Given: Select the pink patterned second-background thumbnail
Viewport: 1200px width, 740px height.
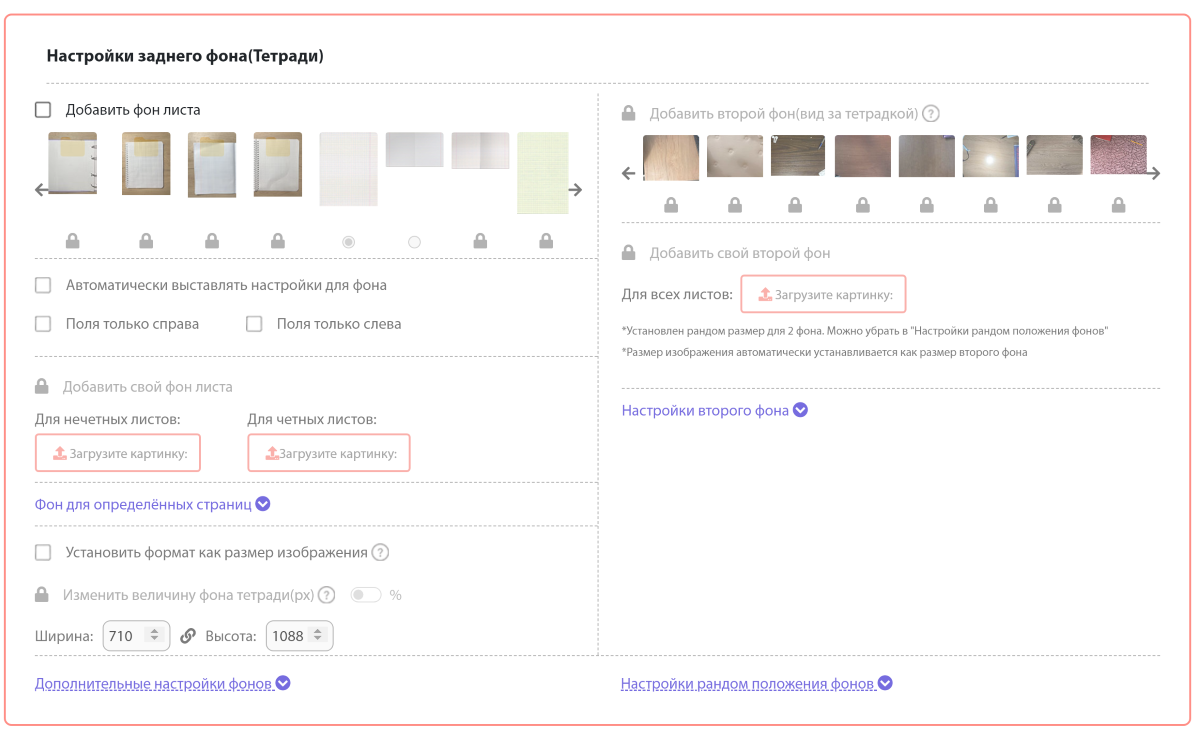Looking at the screenshot, I should [x=1118, y=155].
